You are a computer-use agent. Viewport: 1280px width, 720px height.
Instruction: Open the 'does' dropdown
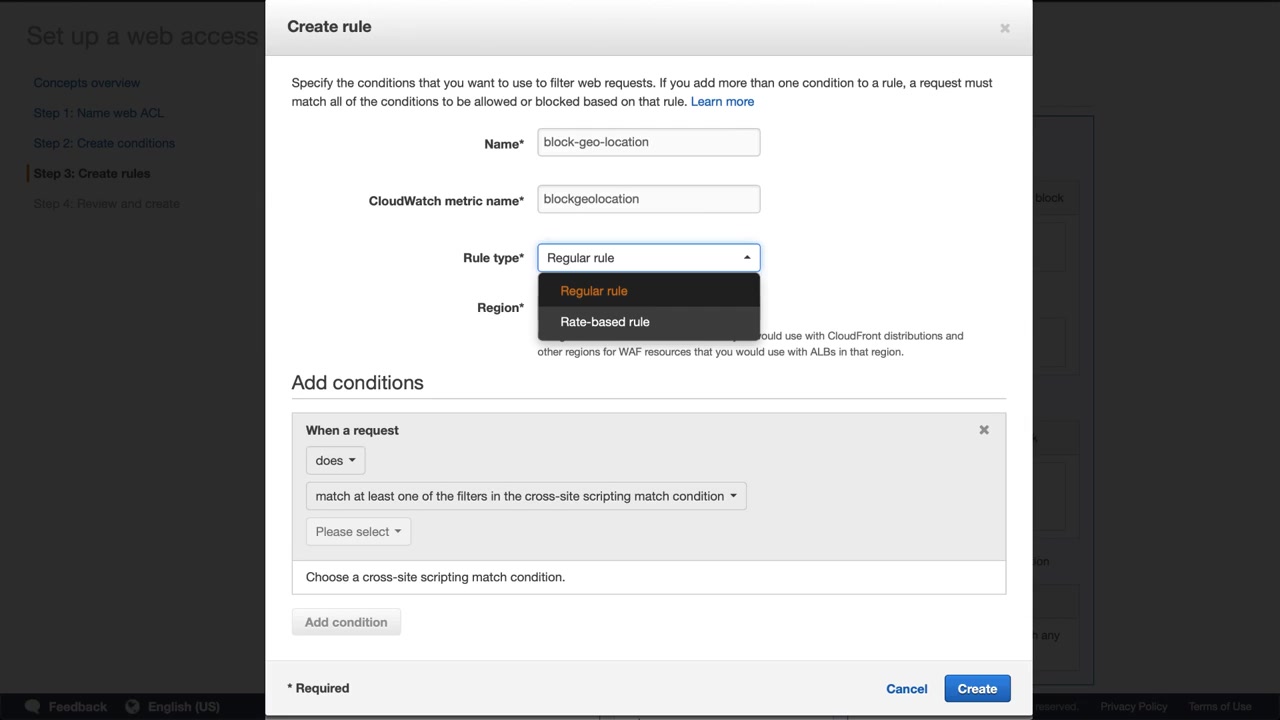tap(335, 460)
